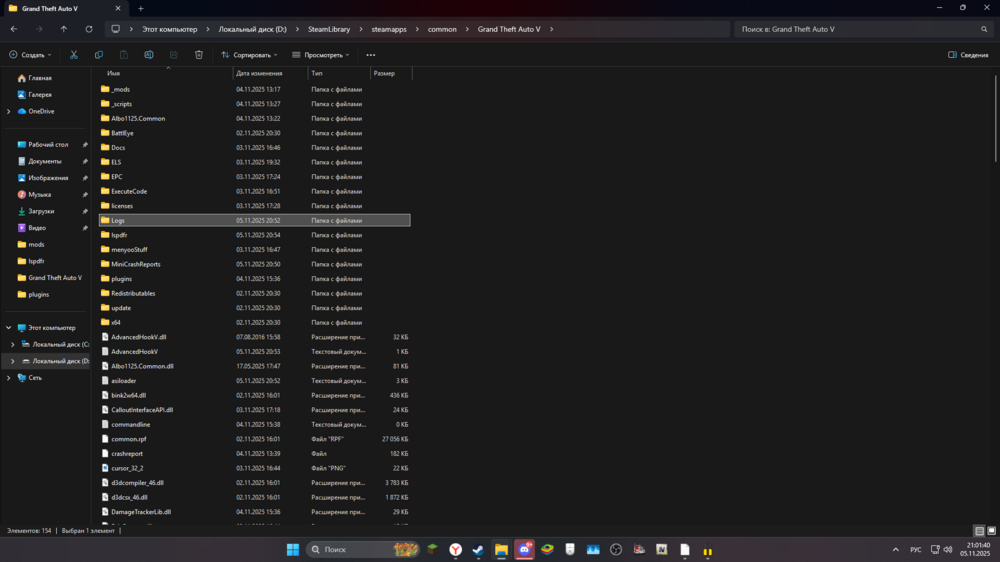Switch to details list view icon
Screen dimensions: 1000x562
(x=979, y=531)
